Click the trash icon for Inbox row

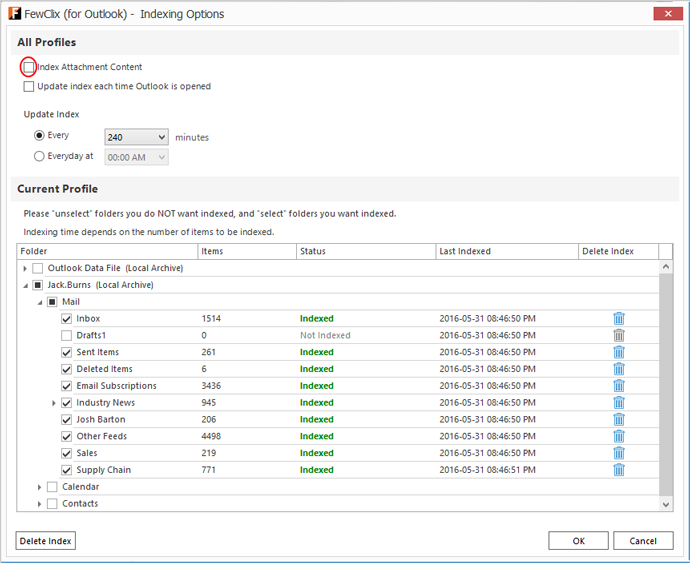point(618,319)
